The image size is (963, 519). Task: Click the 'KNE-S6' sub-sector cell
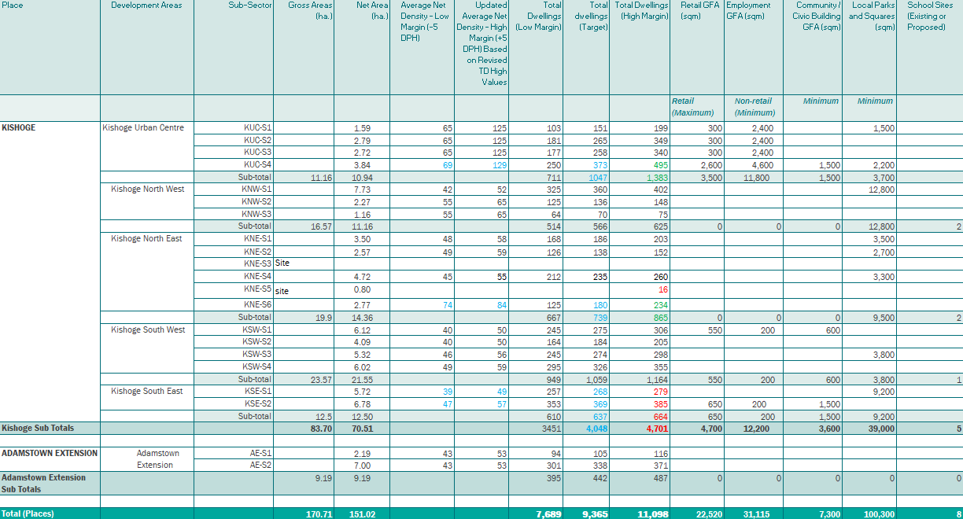[x=257, y=305]
